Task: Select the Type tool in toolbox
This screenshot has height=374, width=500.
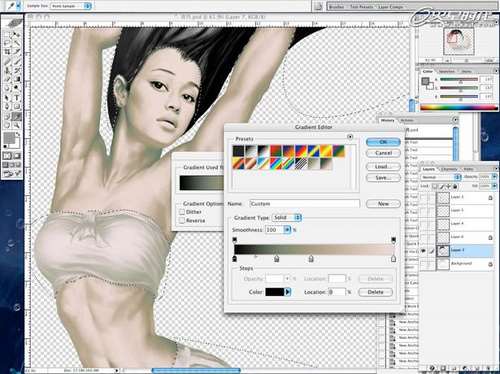Action: point(17,98)
